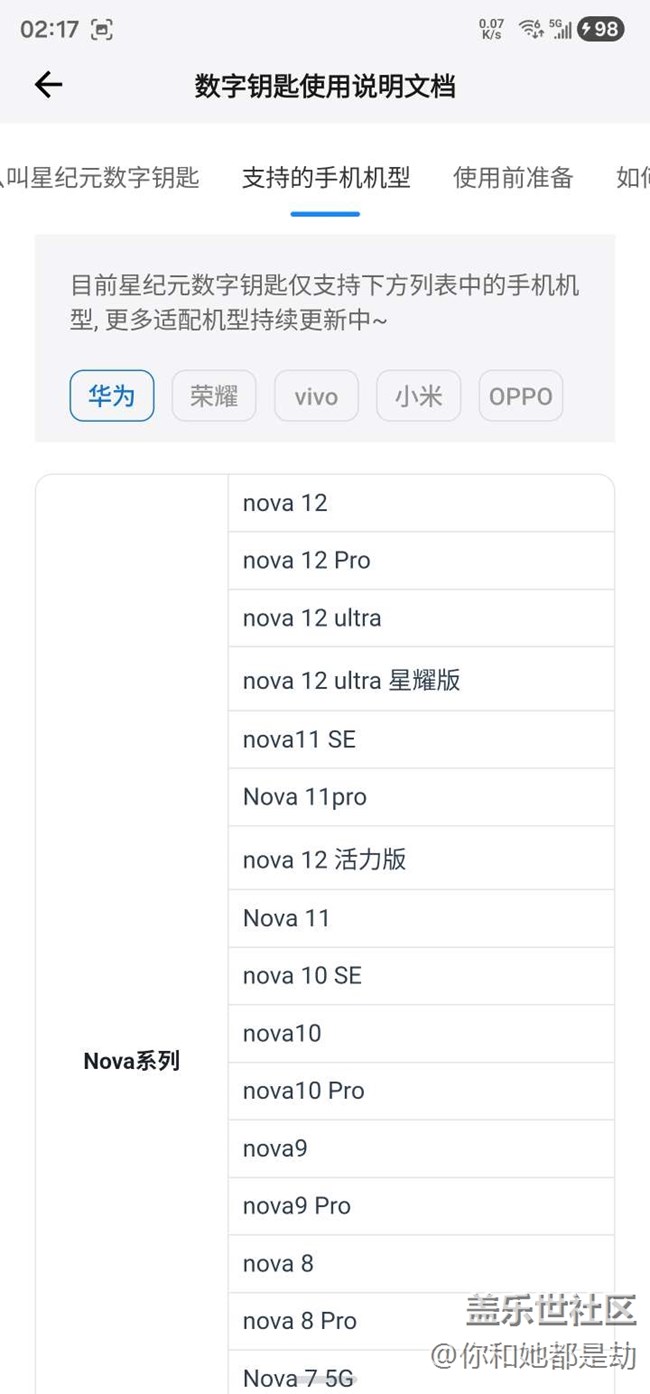650x1394 pixels.
Task: Tap the nova 12 Pro row
Action: [x=420, y=561]
